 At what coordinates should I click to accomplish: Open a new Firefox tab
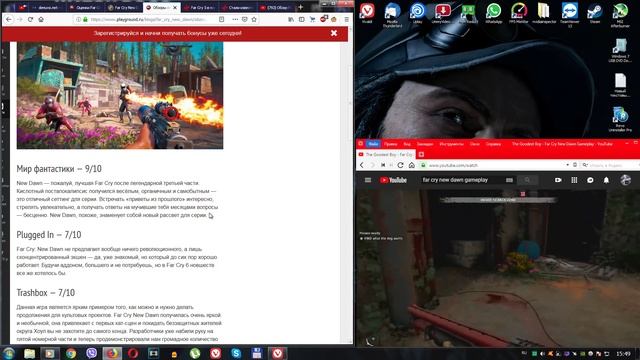300,7
